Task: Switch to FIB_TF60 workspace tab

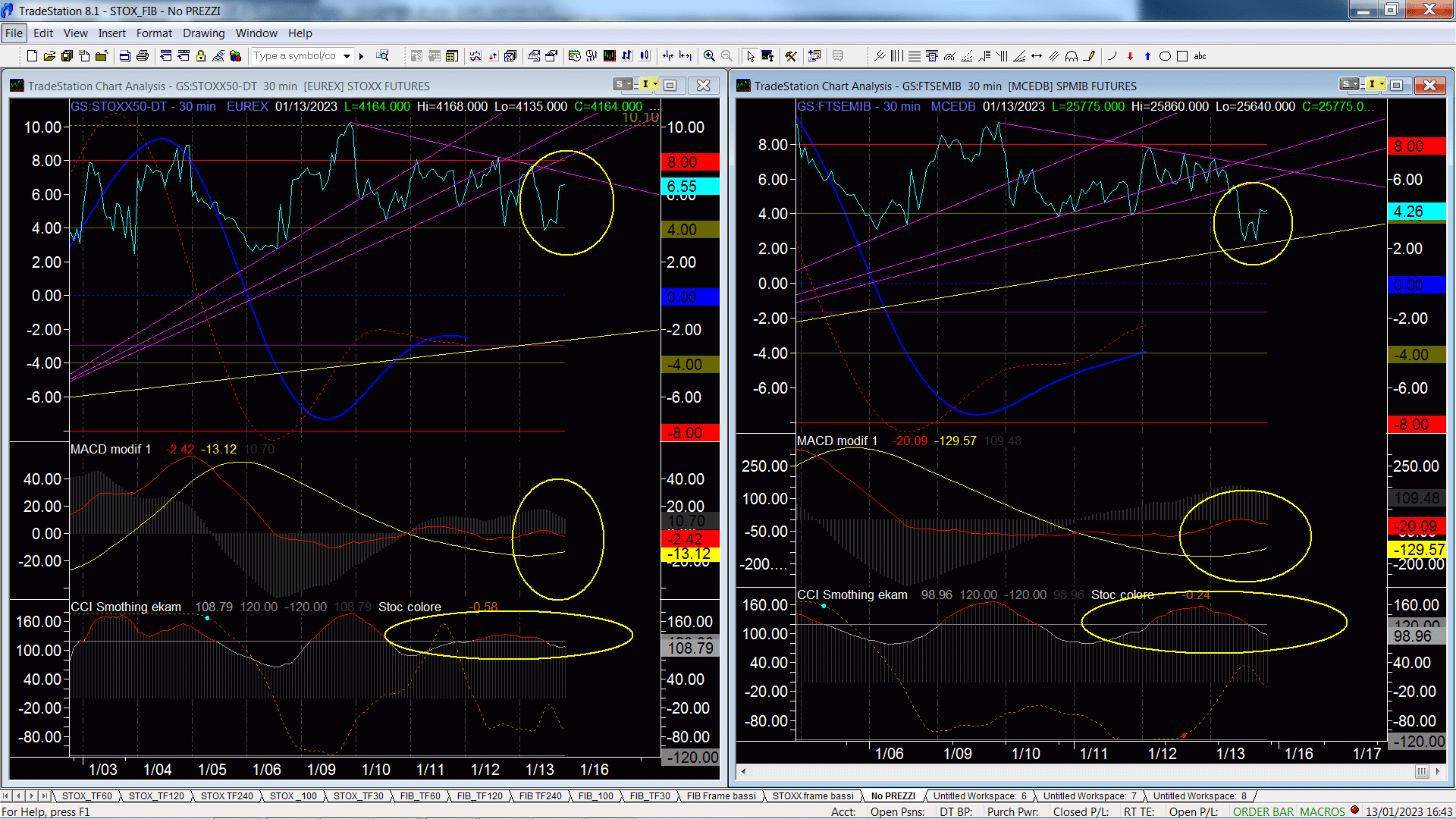Action: click(420, 795)
